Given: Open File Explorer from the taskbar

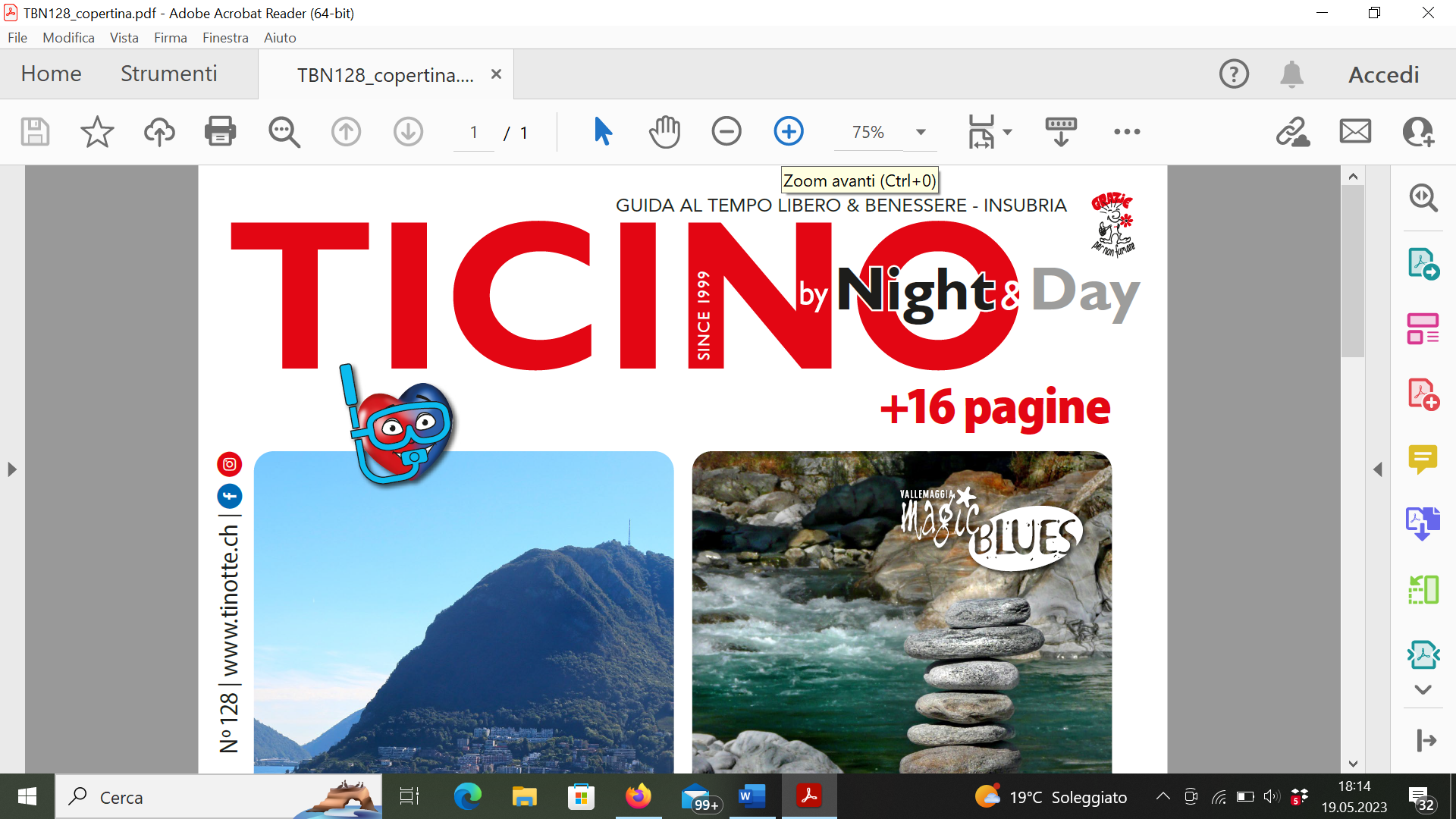Looking at the screenshot, I should tap(524, 796).
